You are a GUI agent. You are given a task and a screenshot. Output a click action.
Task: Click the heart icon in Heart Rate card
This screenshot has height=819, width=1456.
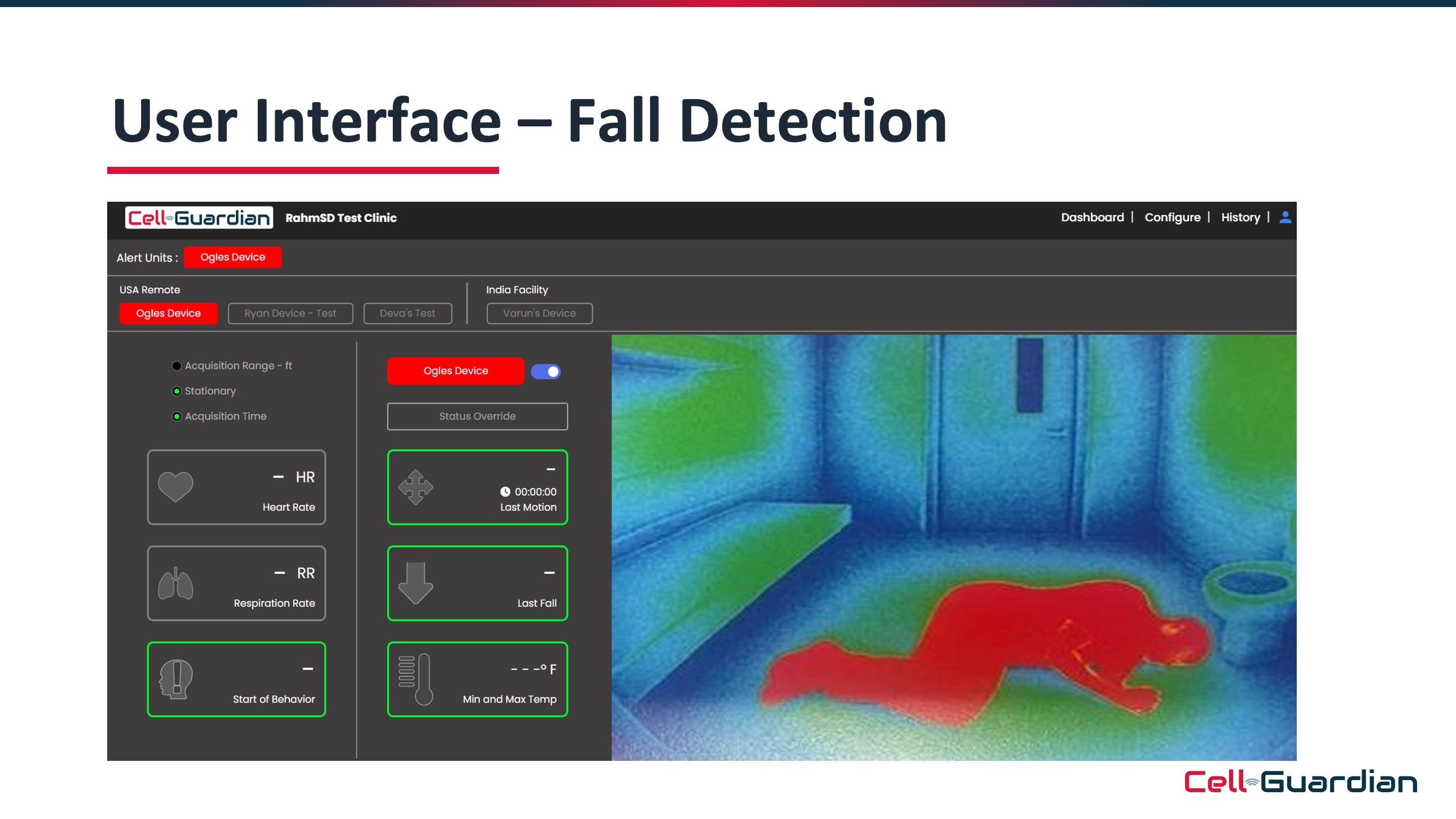(175, 487)
